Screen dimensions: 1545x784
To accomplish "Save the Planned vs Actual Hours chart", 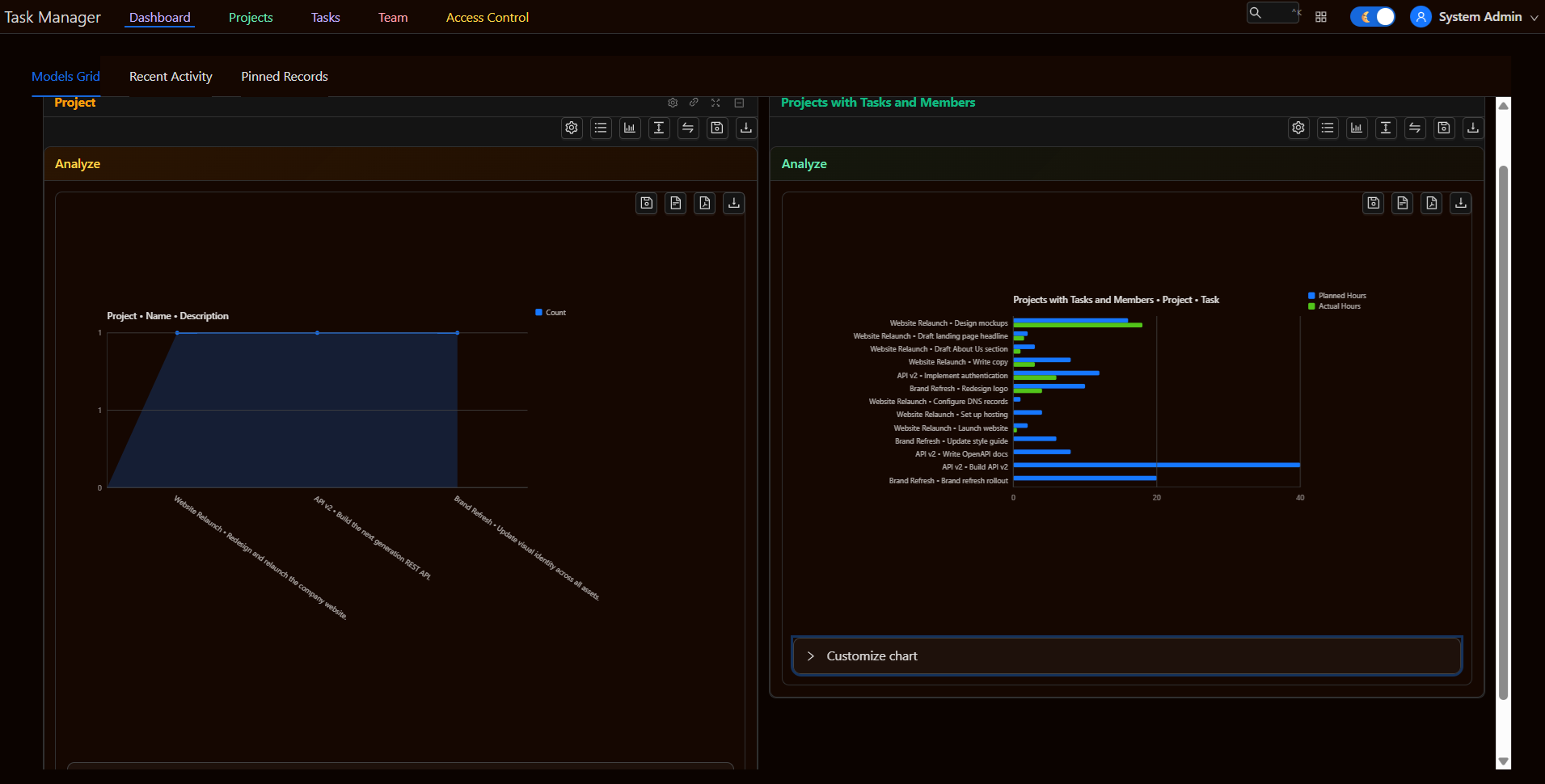I will (x=1374, y=203).
